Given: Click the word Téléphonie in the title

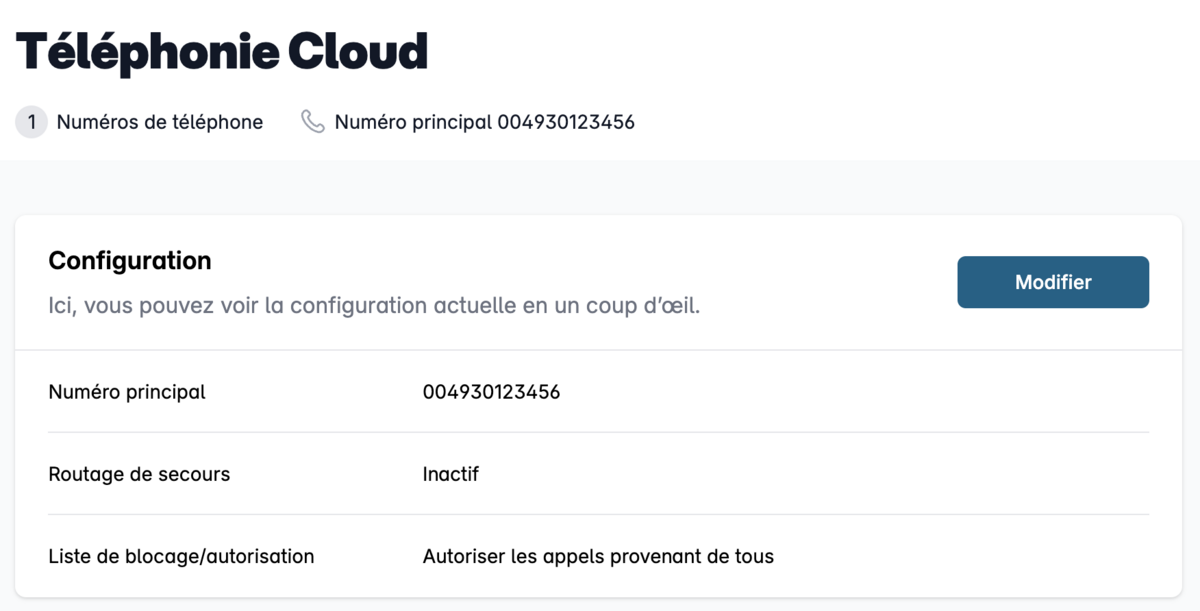Looking at the screenshot, I should point(148,52).
